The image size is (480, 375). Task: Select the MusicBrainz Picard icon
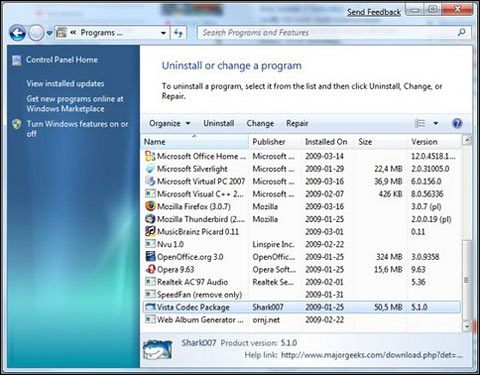point(150,231)
